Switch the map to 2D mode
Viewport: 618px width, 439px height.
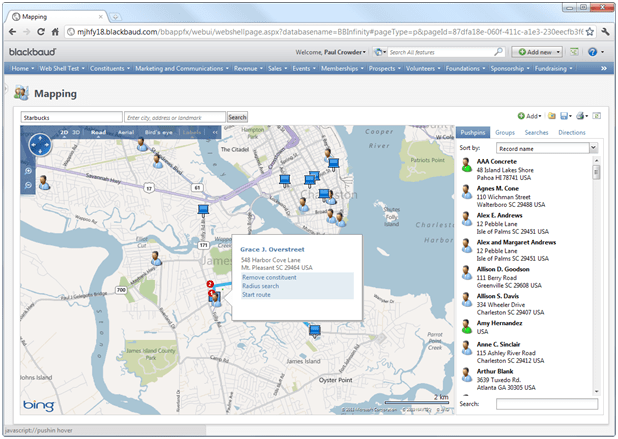click(64, 132)
